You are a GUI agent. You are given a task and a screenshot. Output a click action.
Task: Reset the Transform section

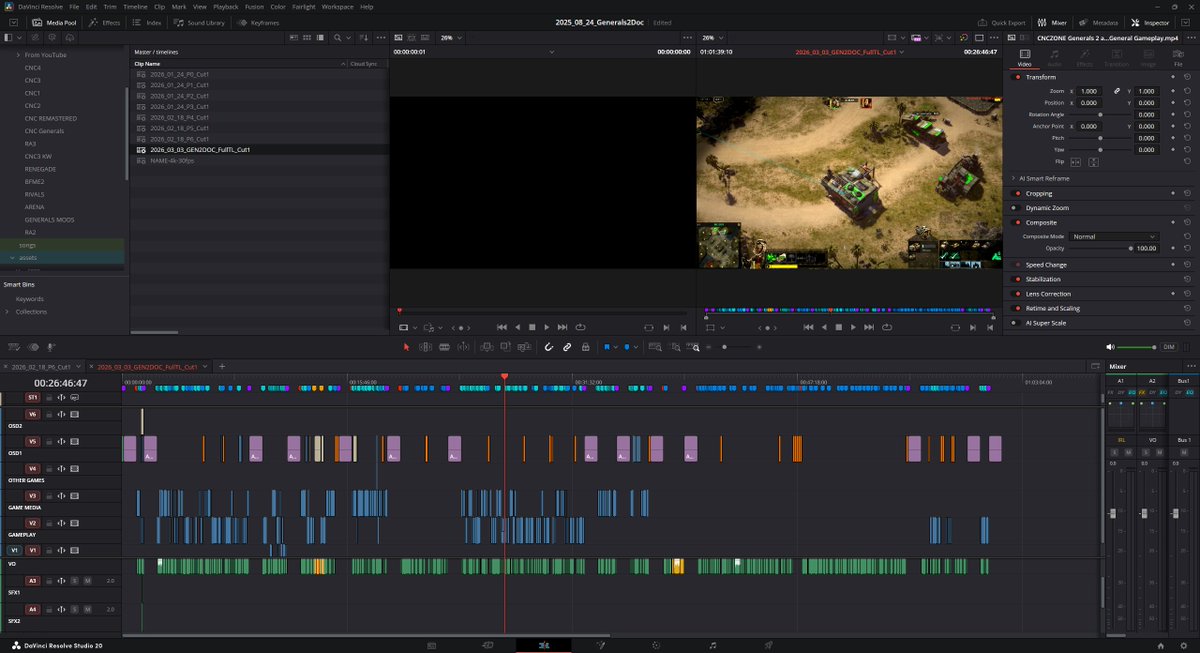pos(1185,77)
